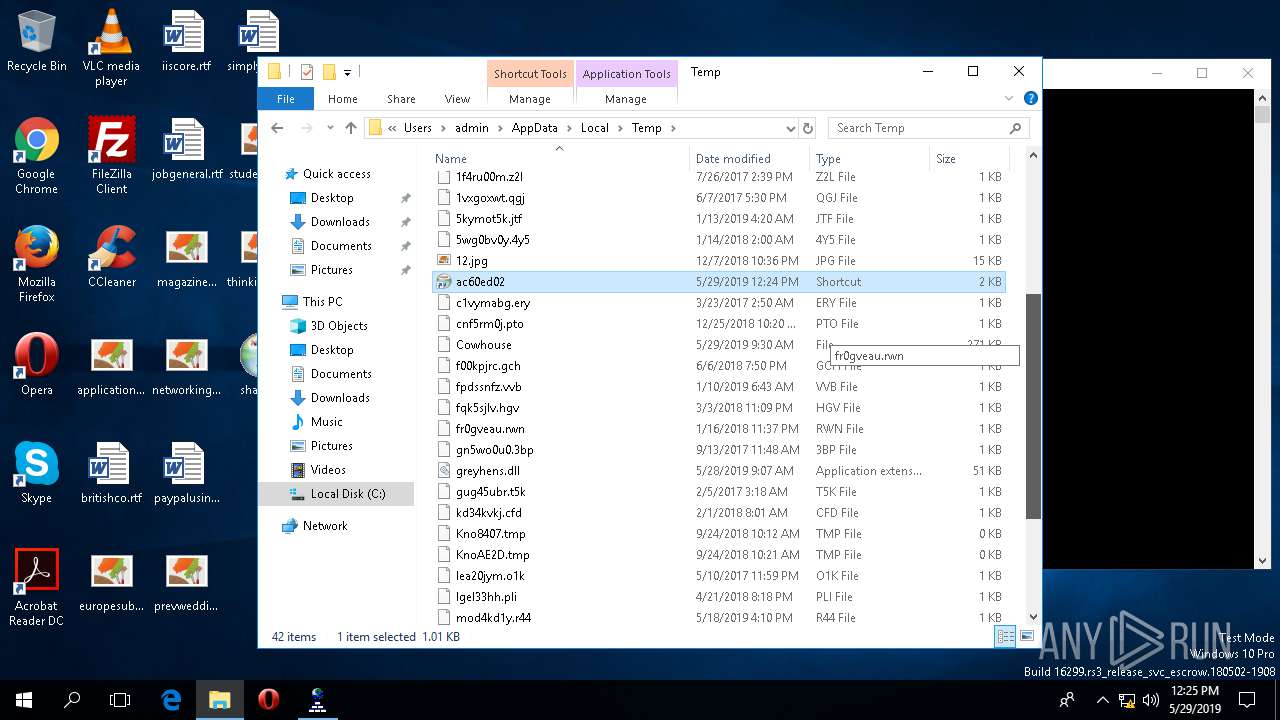Open the Recycle Bin desktop icon
Image resolution: width=1280 pixels, height=720 pixels.
tap(36, 42)
